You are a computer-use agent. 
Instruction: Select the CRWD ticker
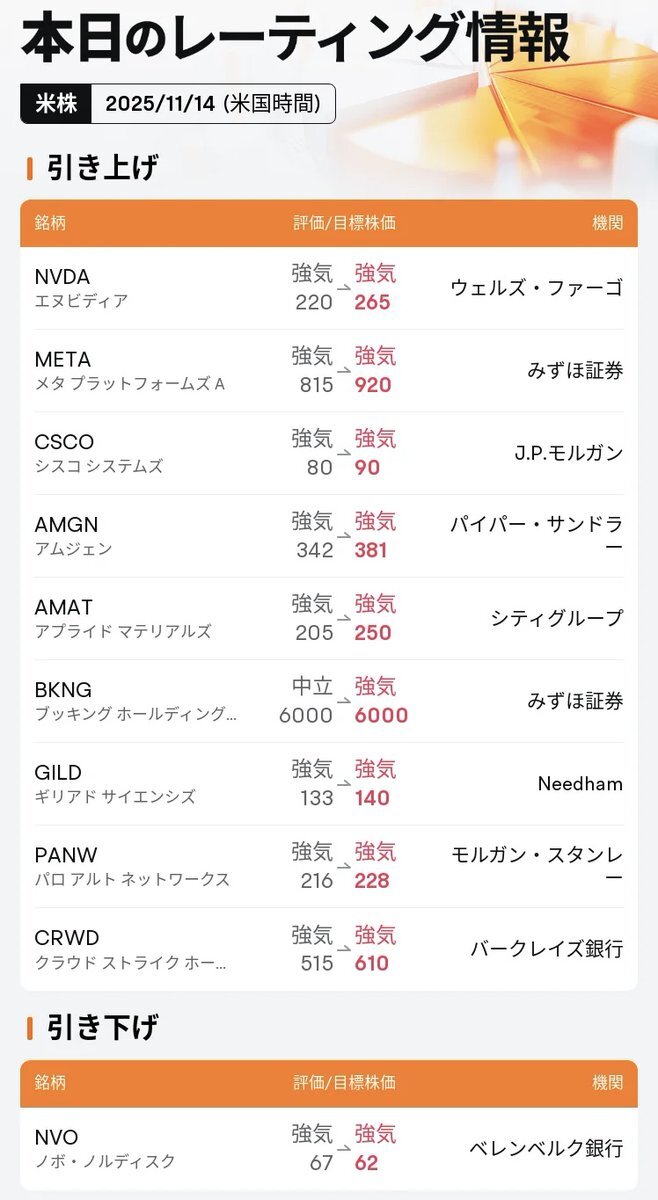pyautogui.click(x=66, y=938)
